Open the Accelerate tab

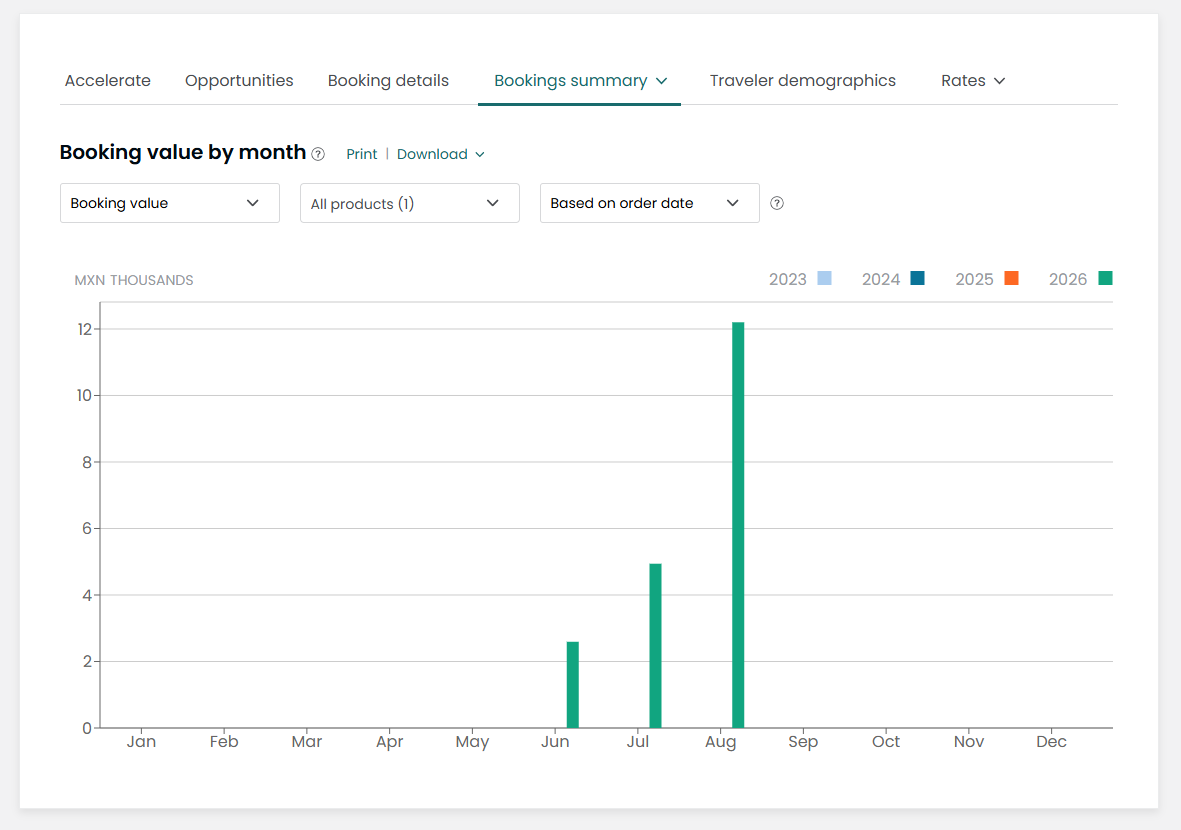click(108, 81)
